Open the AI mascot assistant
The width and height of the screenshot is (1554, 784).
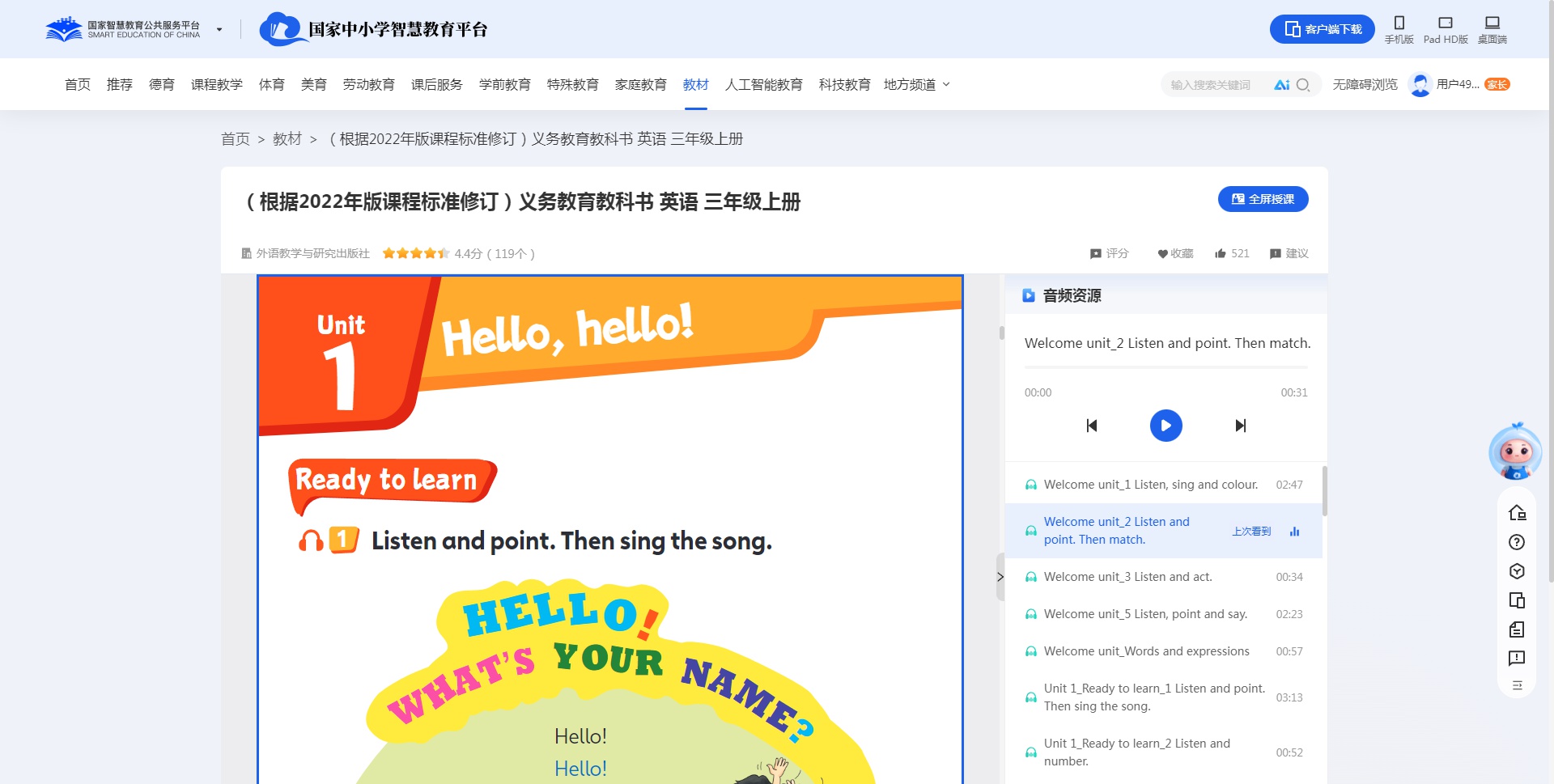point(1515,451)
